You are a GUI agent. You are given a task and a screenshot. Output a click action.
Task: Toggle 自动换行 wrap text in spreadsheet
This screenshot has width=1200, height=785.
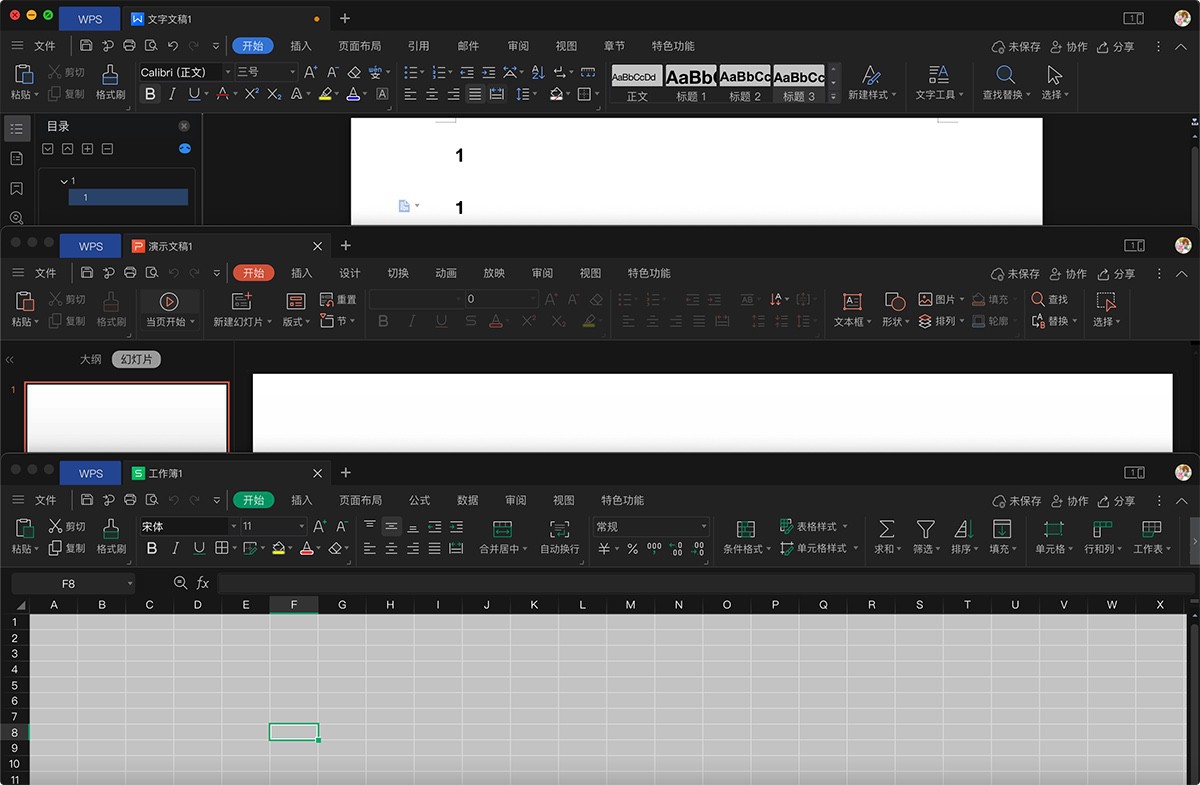click(560, 529)
